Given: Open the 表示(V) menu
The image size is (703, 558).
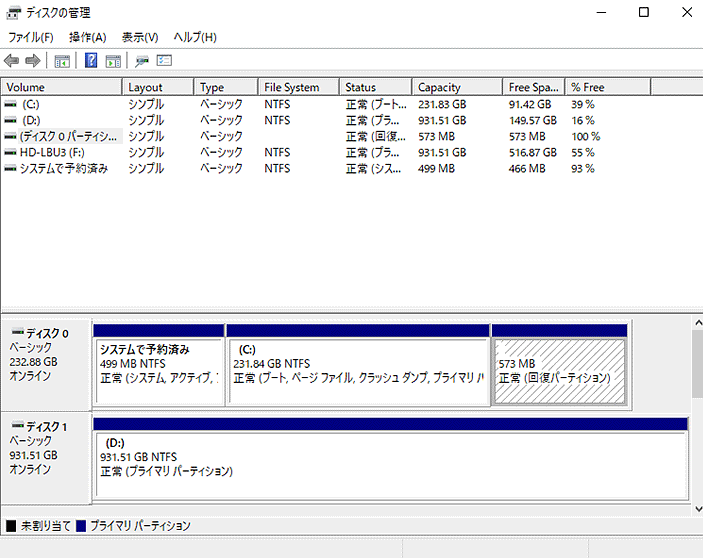Looking at the screenshot, I should point(140,37).
